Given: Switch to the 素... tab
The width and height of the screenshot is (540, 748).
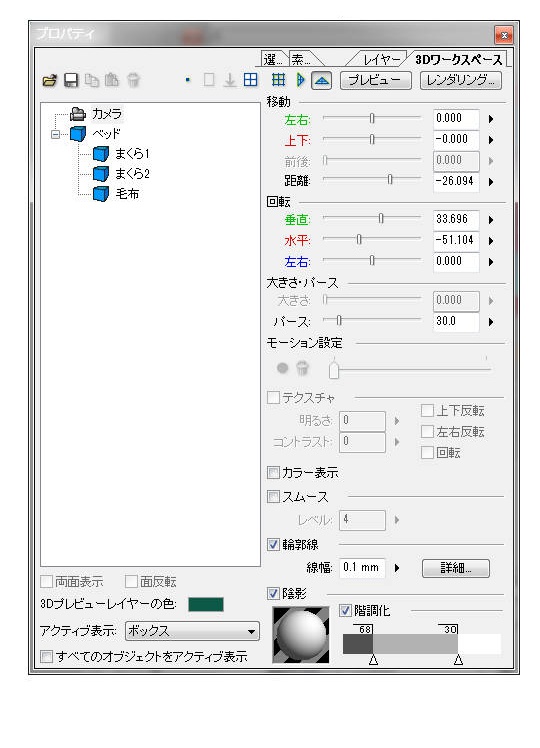Looking at the screenshot, I should (301, 60).
